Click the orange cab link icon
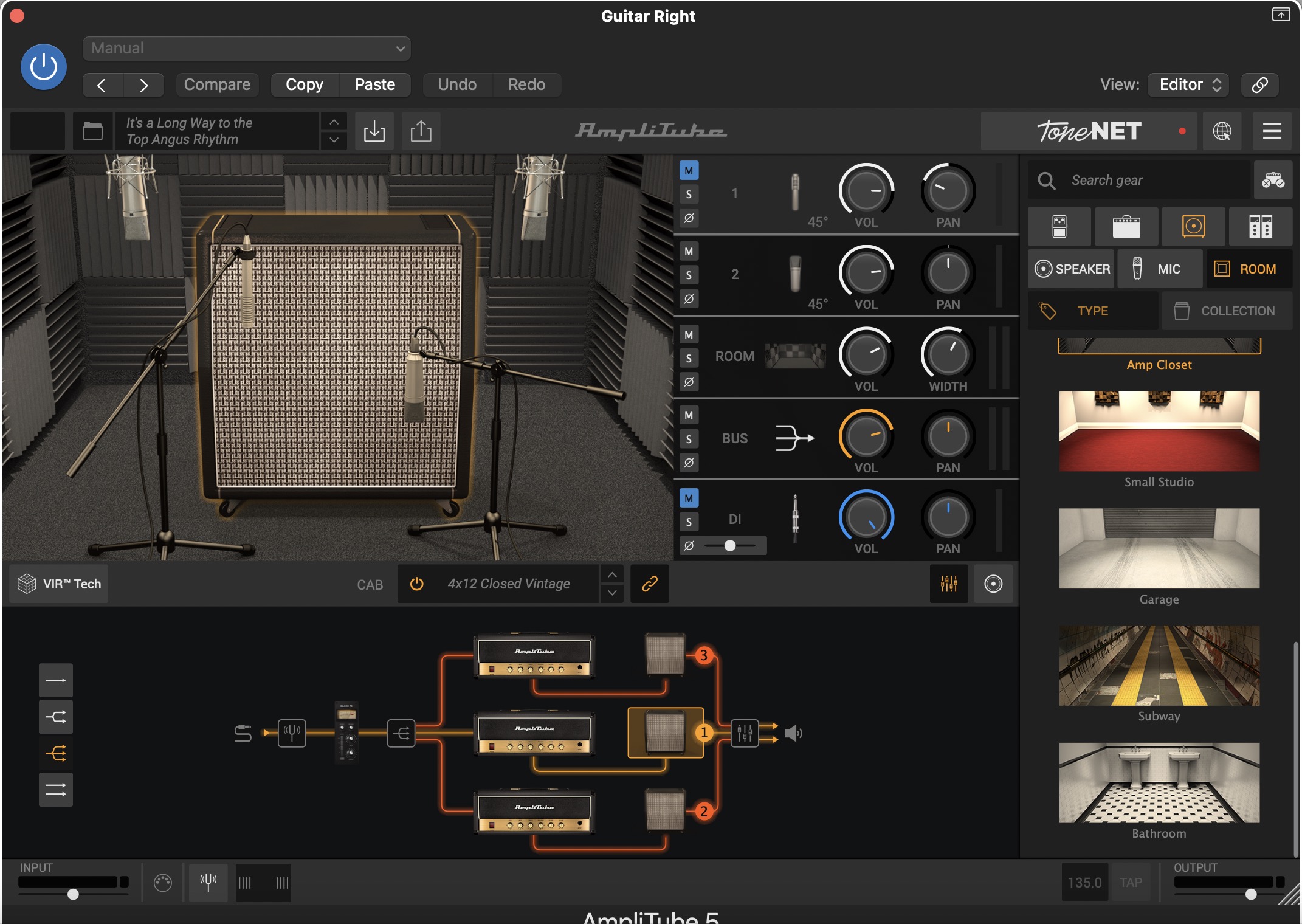This screenshot has width=1302, height=924. point(650,584)
